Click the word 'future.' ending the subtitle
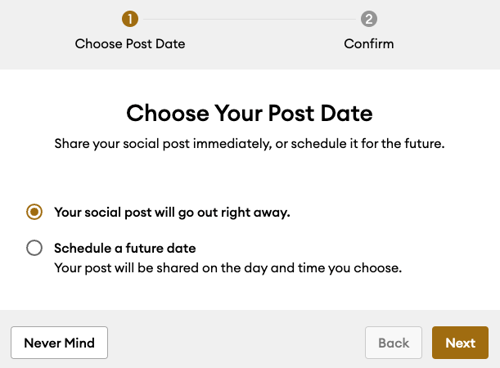This screenshot has width=500, height=368. point(424,144)
